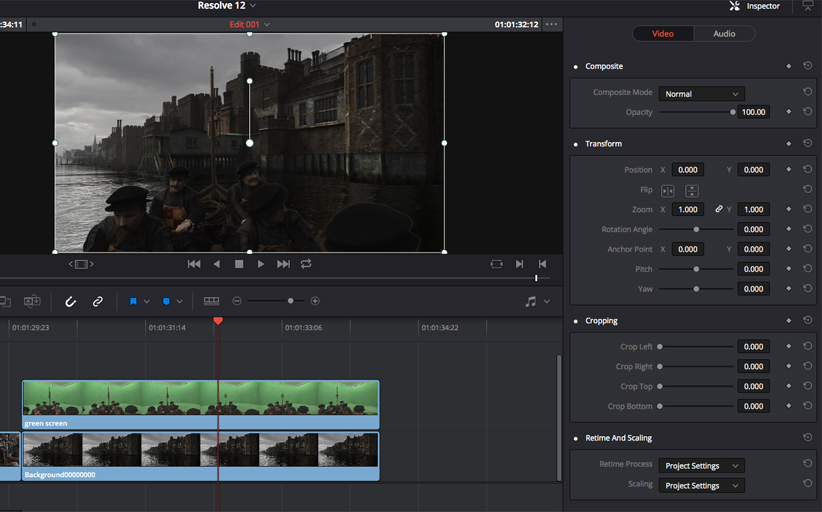The height and width of the screenshot is (512, 822).
Task: Open the Composite Mode Normal dropdown
Action: pos(701,94)
